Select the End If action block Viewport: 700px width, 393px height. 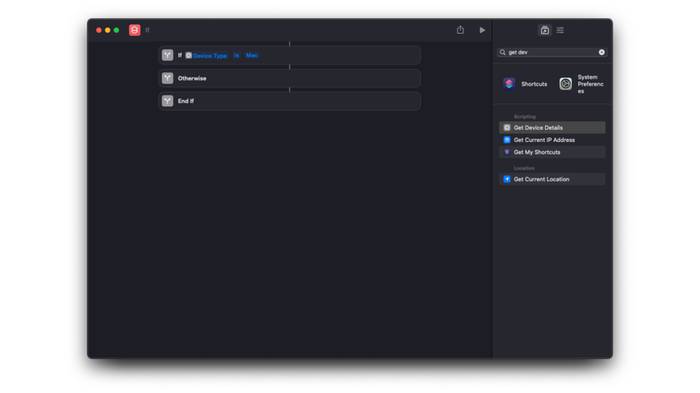point(290,101)
